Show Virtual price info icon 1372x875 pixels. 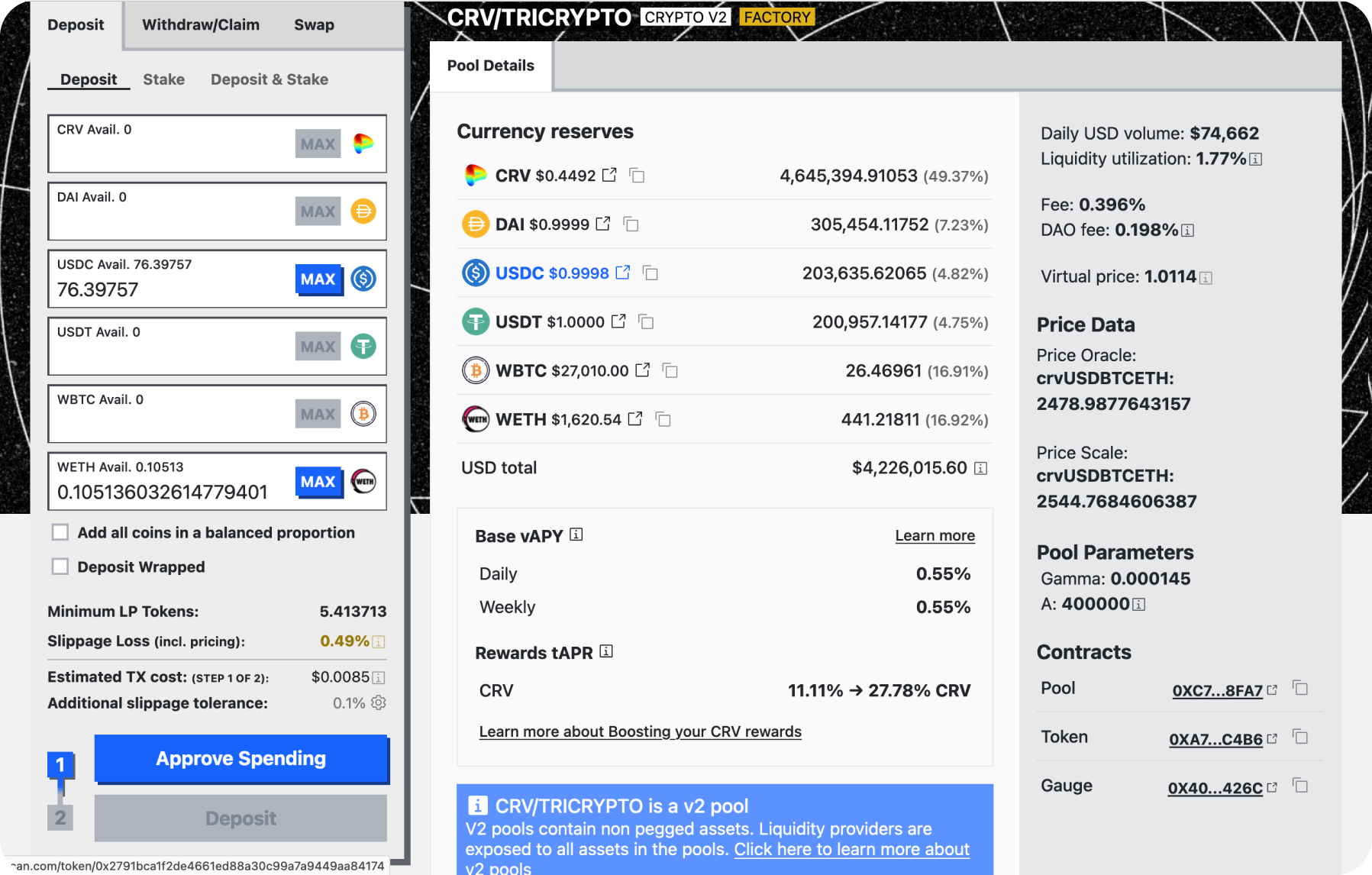click(x=1206, y=278)
